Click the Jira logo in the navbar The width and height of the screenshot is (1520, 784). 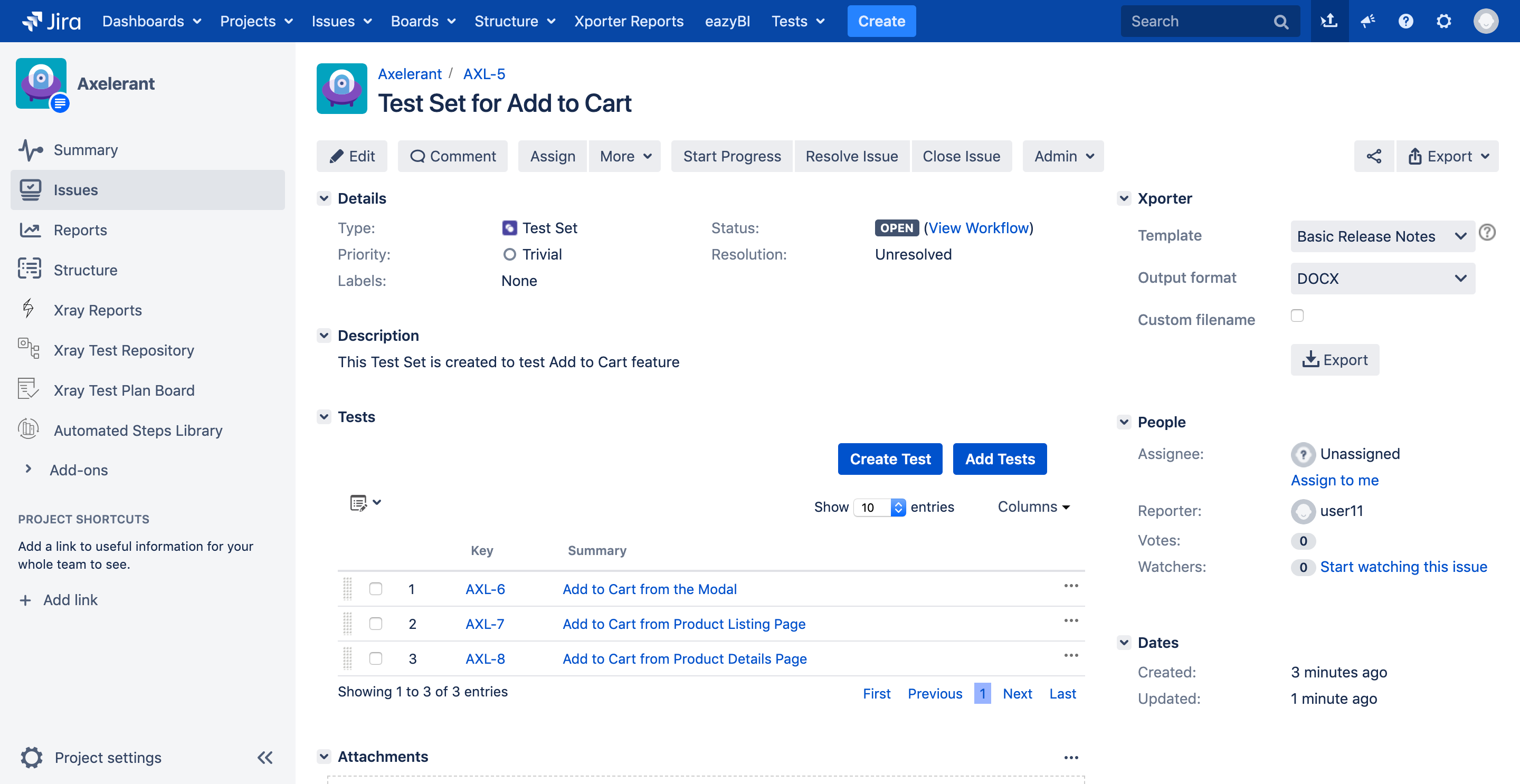pos(50,21)
